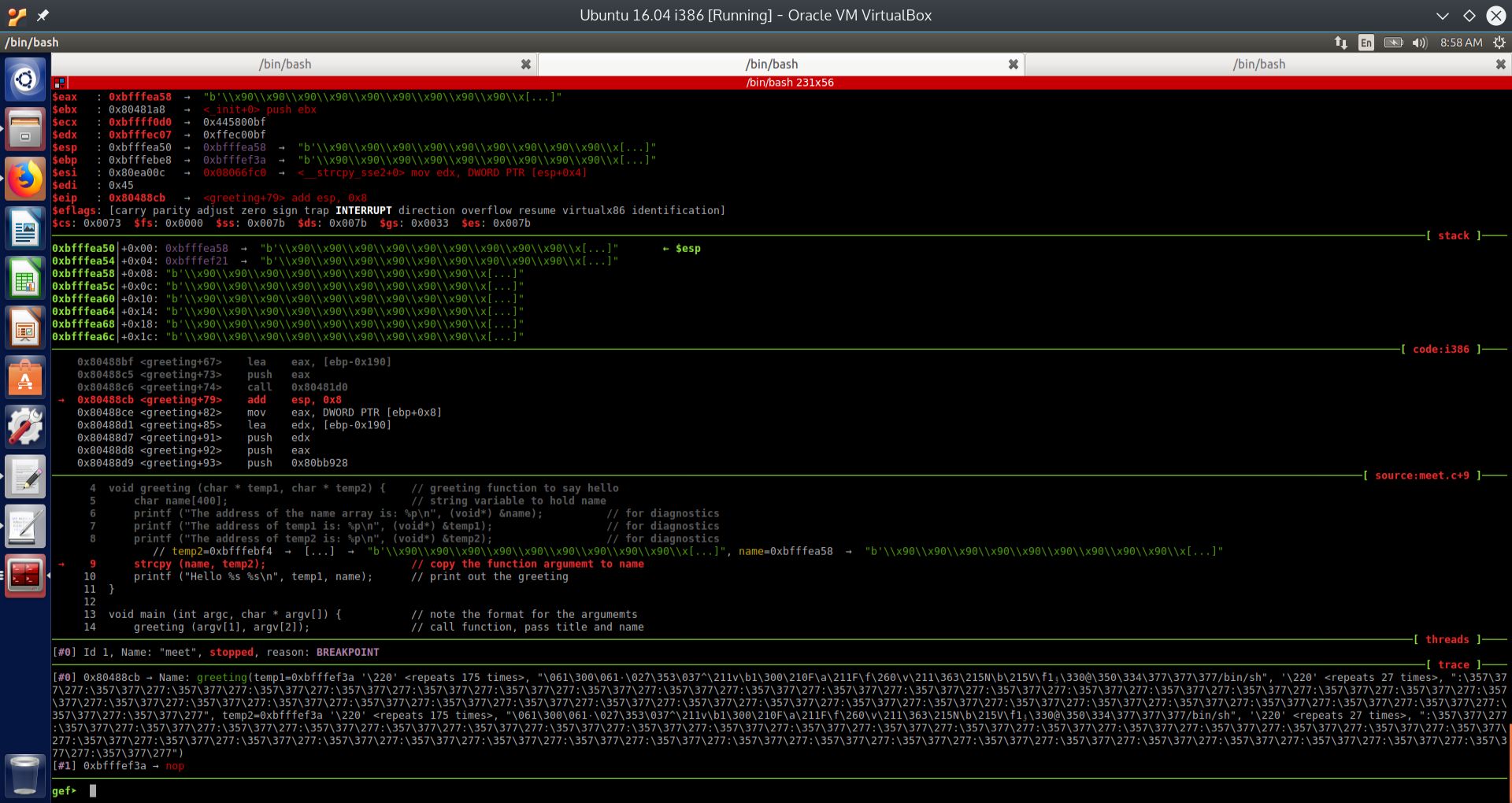Close the leftmost /bin/bash tab
This screenshot has height=803, width=1512.
pos(526,64)
